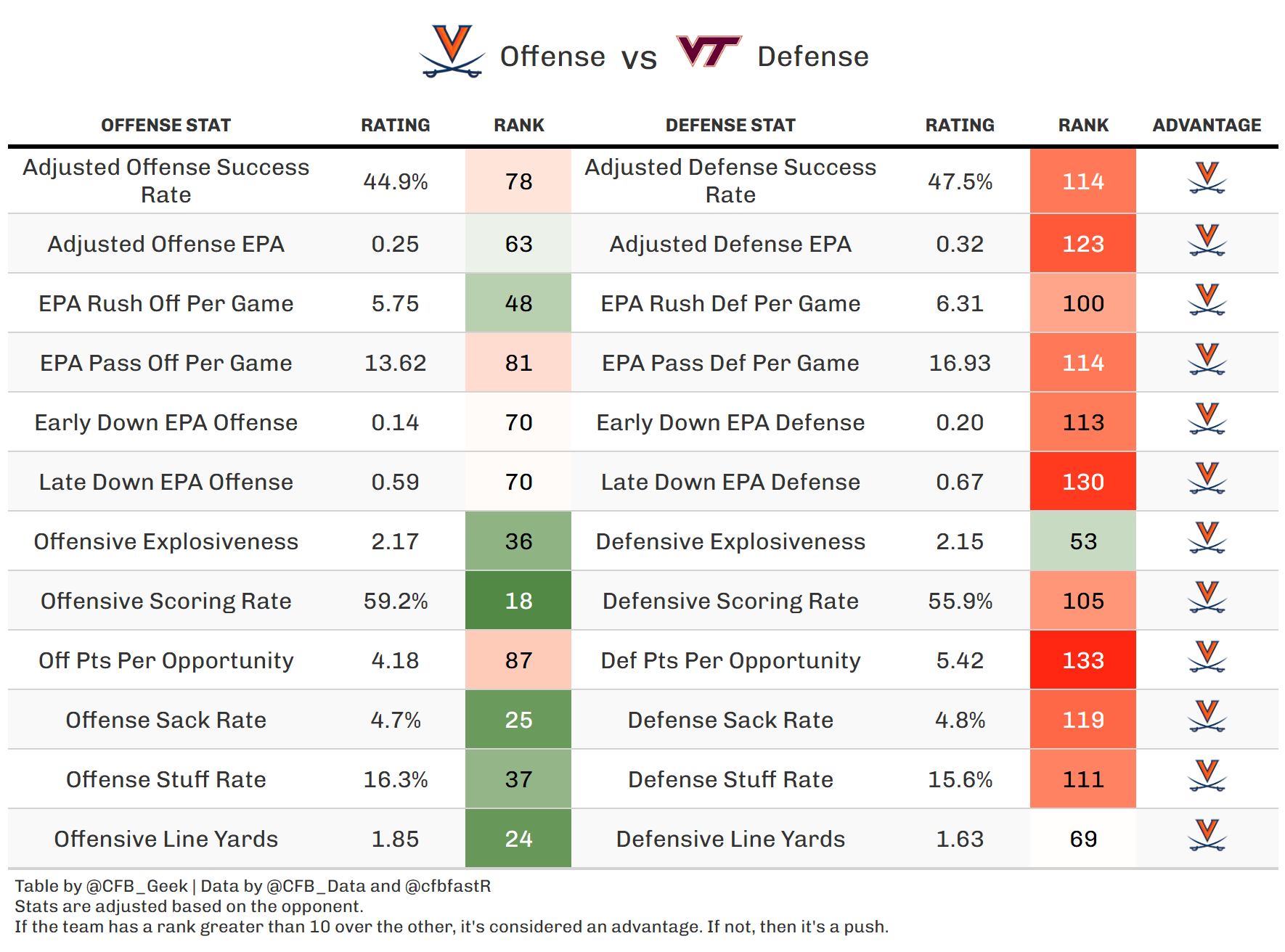Click the dark green rank 18 cell

click(518, 601)
